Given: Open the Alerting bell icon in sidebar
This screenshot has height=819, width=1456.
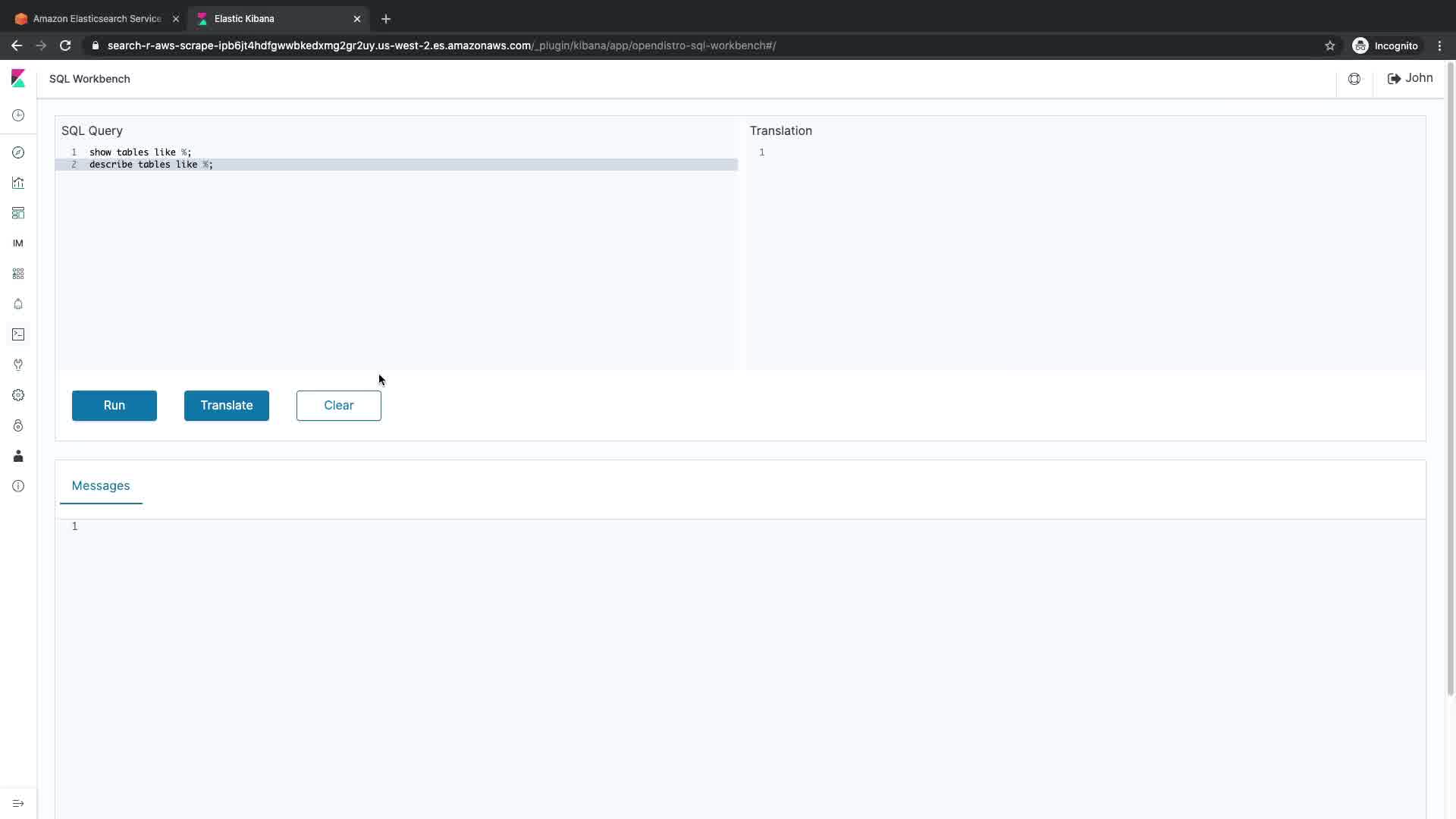Looking at the screenshot, I should coord(18,304).
